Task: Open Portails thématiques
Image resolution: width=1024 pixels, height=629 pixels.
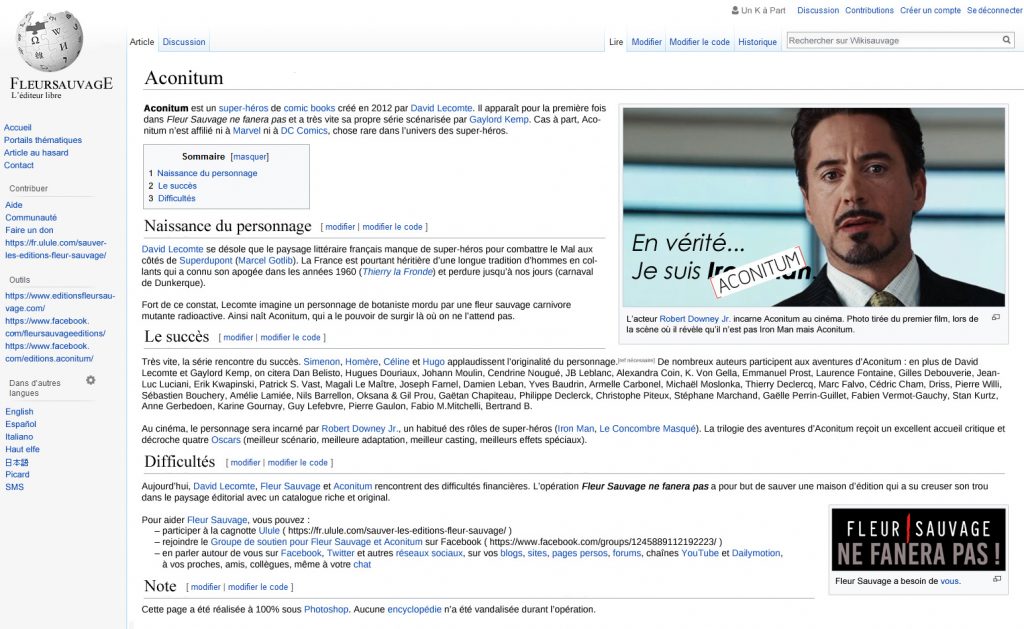Action: pos(43,140)
